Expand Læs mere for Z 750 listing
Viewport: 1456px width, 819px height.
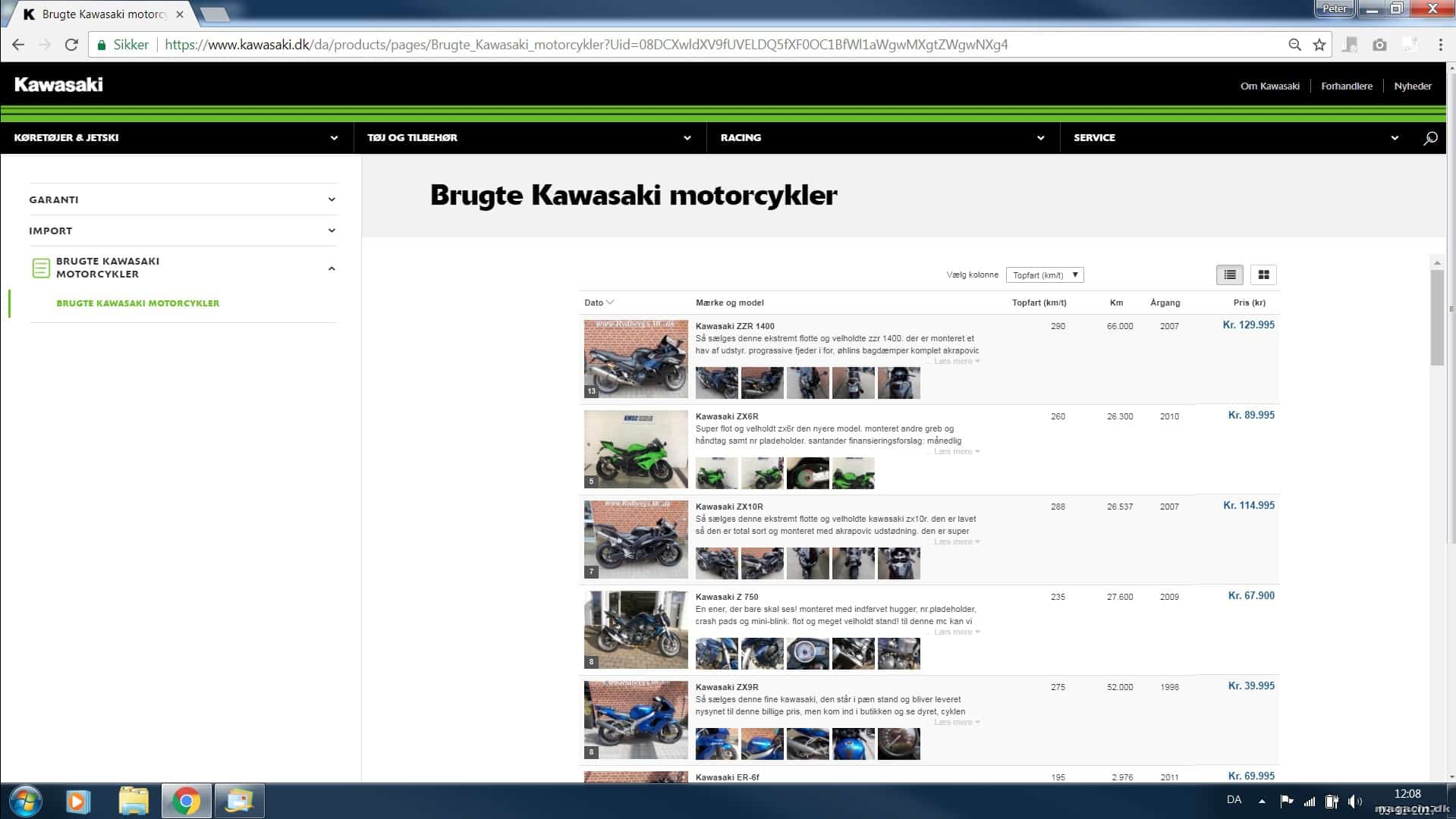pos(957,632)
